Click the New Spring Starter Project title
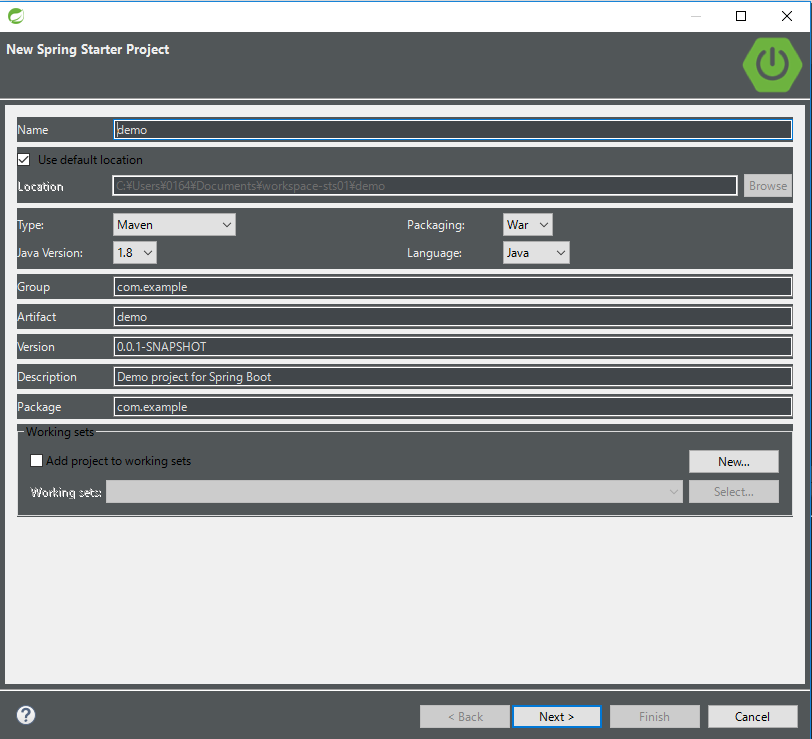 click(88, 50)
